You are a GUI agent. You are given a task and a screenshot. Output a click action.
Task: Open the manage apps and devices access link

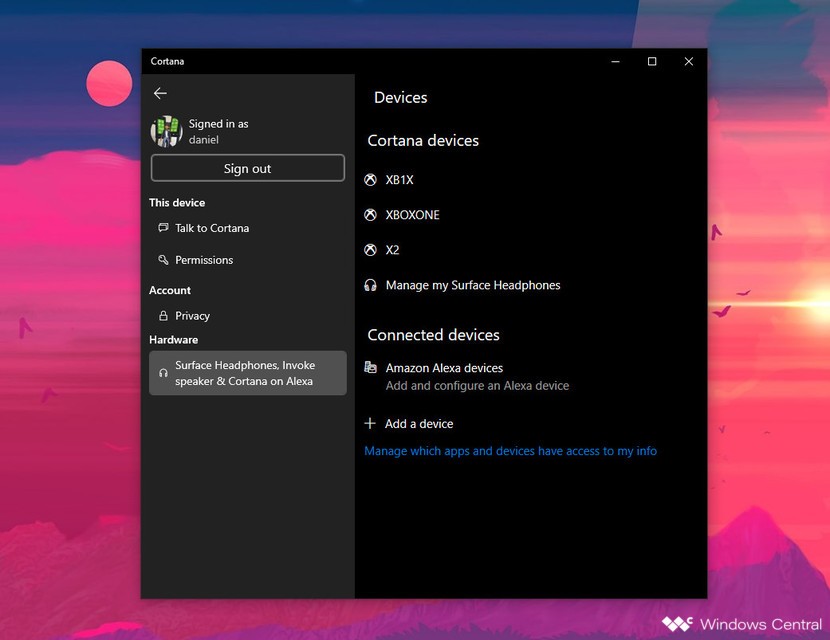click(510, 451)
